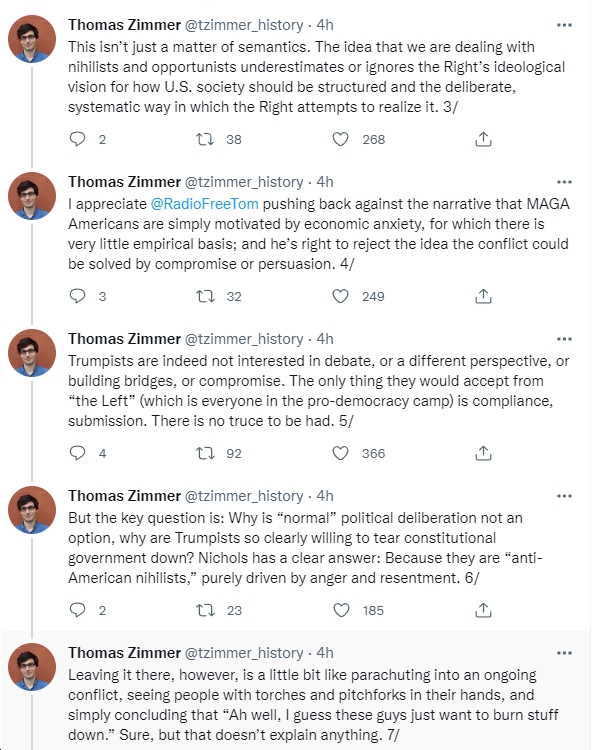595x750 pixels.
Task: Reply to the tweet with 3 replies
Action: [x=77, y=296]
